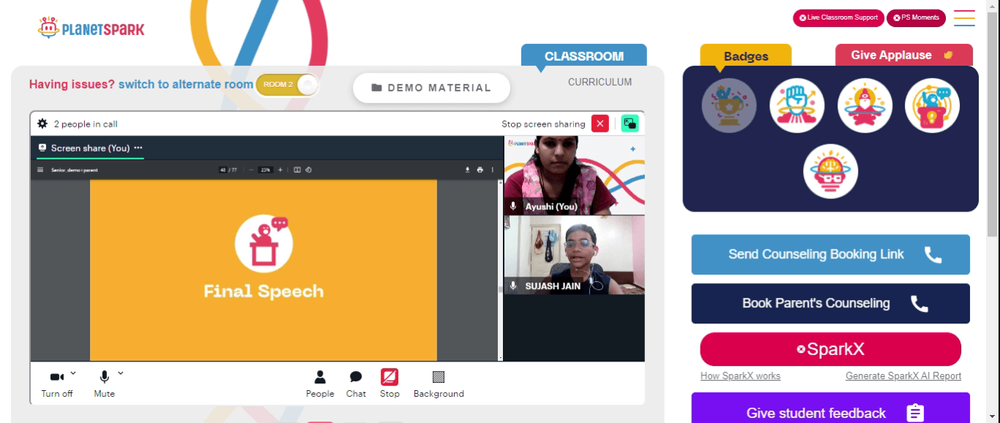Toggle the PDF sidebar menu icon

point(41,170)
